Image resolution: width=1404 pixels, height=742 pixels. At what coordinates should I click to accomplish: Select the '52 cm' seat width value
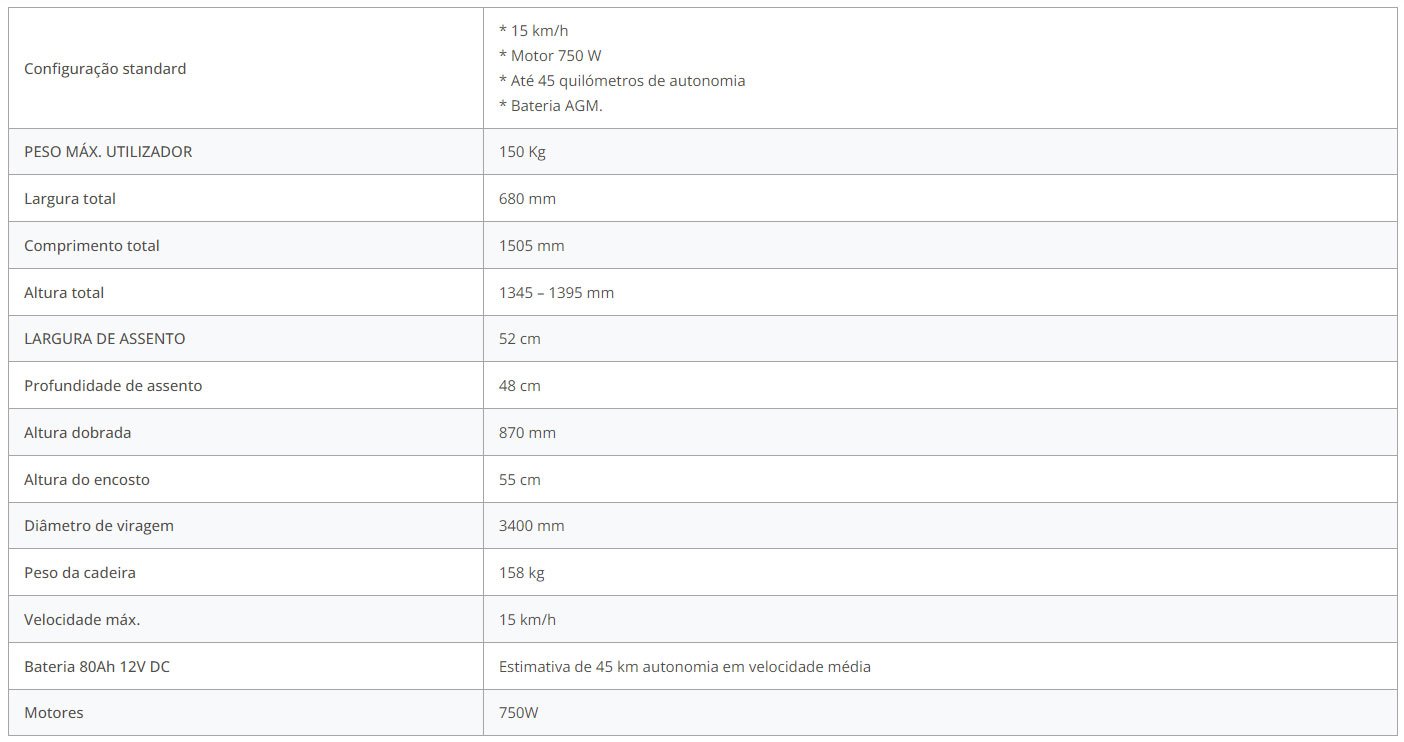click(x=519, y=339)
